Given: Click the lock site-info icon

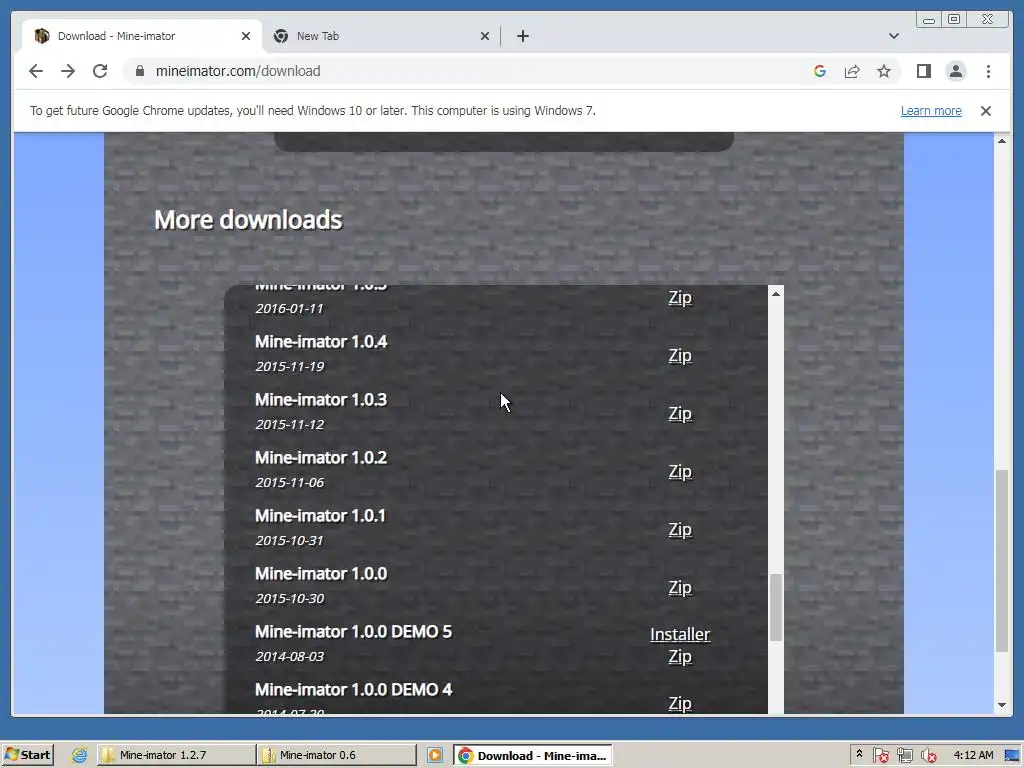Looking at the screenshot, I should tap(139, 71).
